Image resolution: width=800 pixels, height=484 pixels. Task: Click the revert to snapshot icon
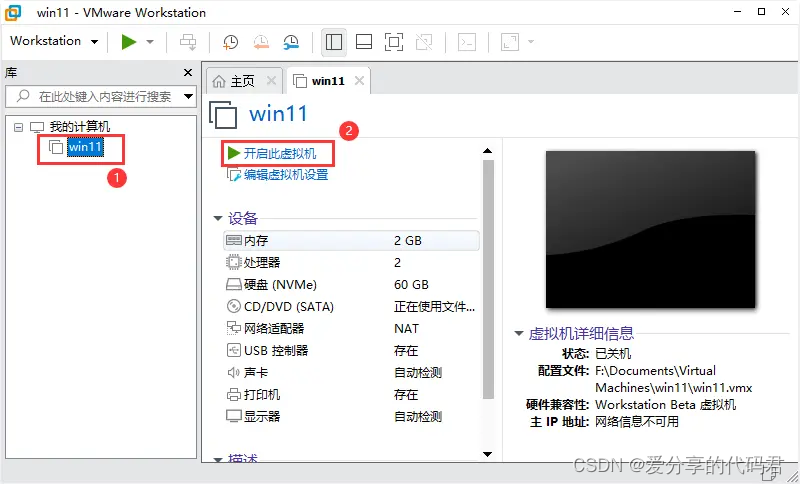(x=261, y=42)
